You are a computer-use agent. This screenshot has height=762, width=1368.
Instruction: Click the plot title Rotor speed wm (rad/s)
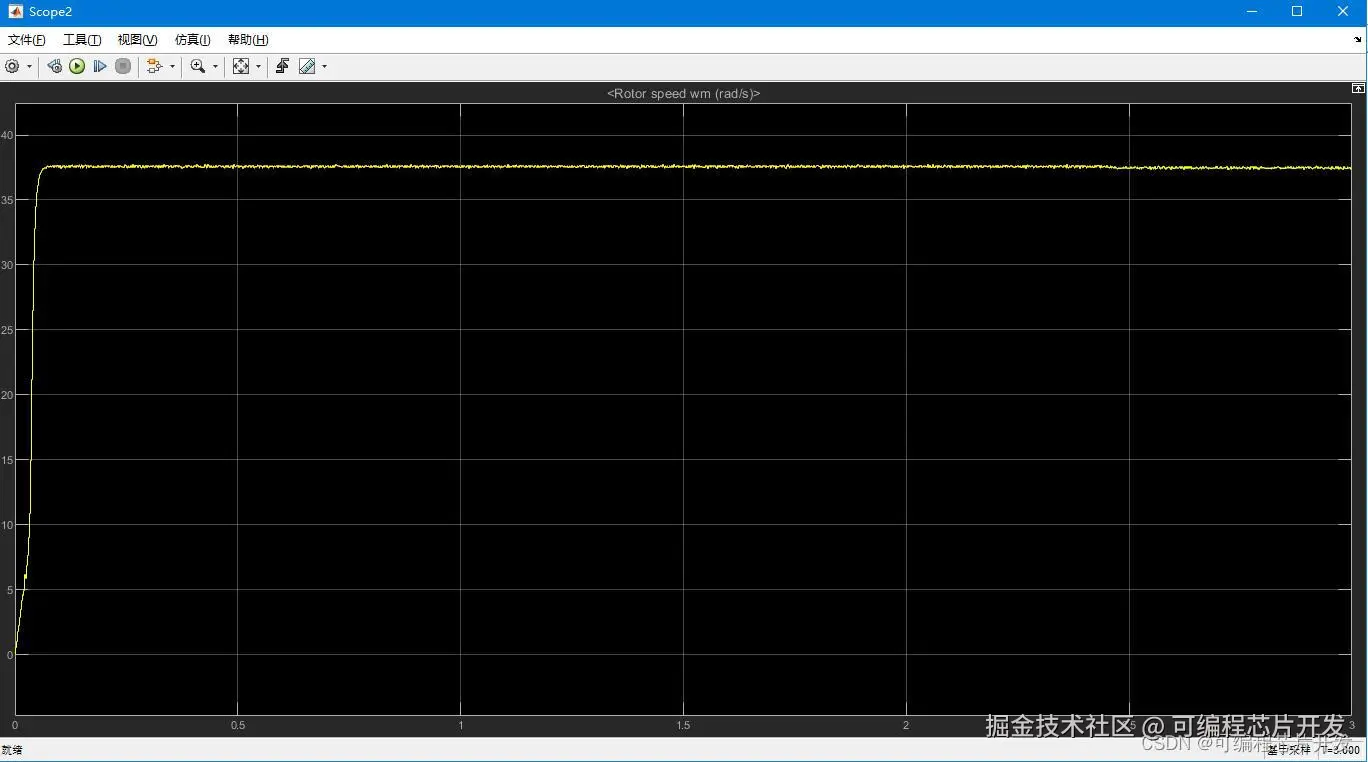pos(683,93)
